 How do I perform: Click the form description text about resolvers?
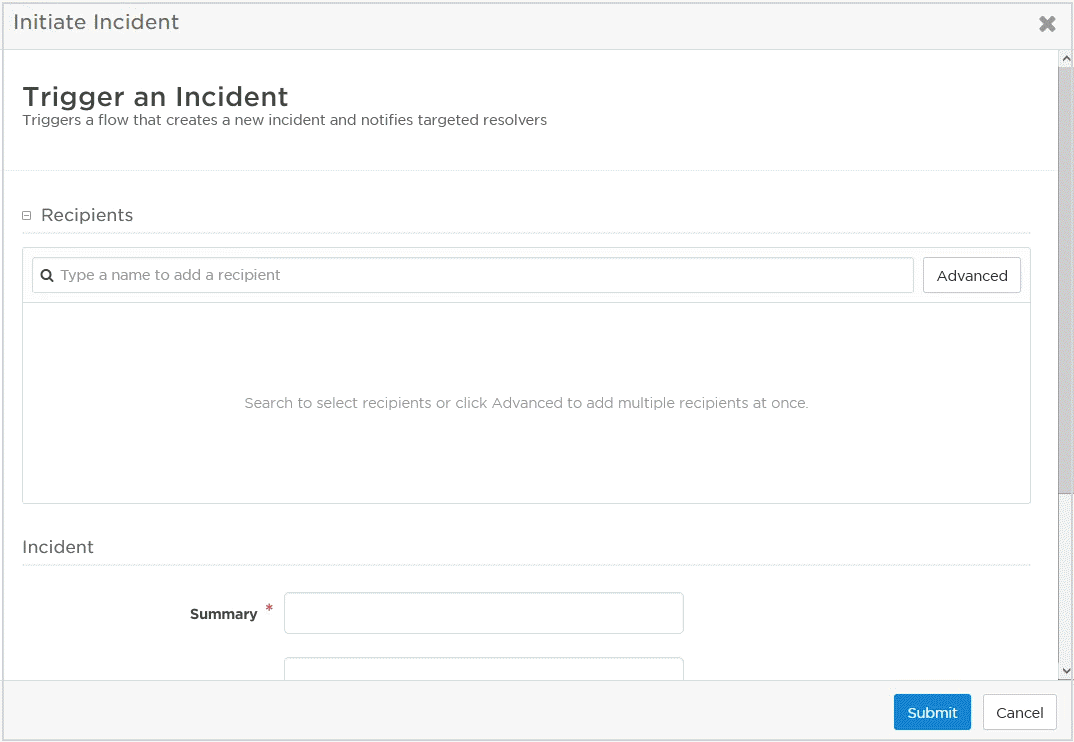[285, 121]
